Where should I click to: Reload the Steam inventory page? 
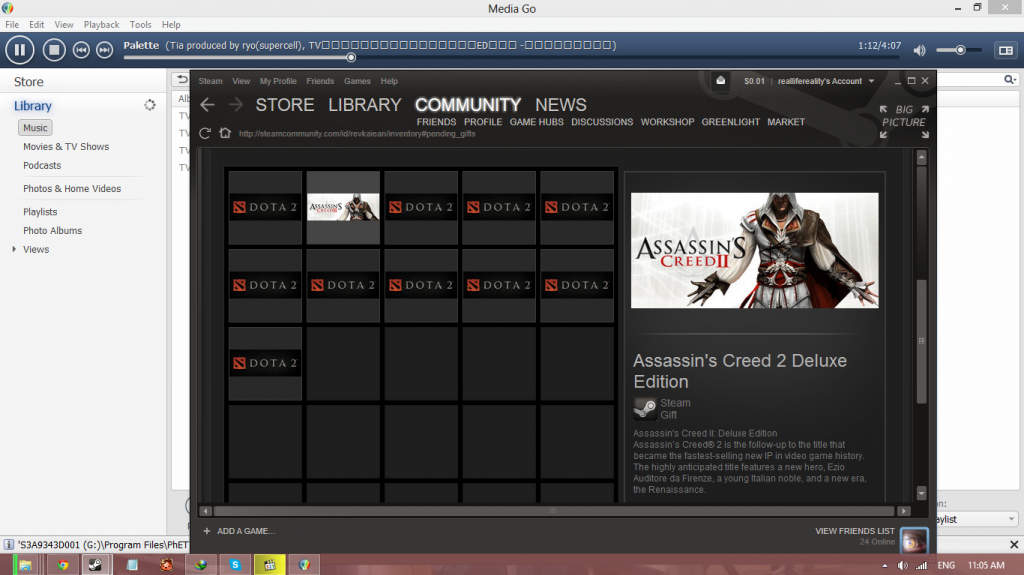click(205, 133)
